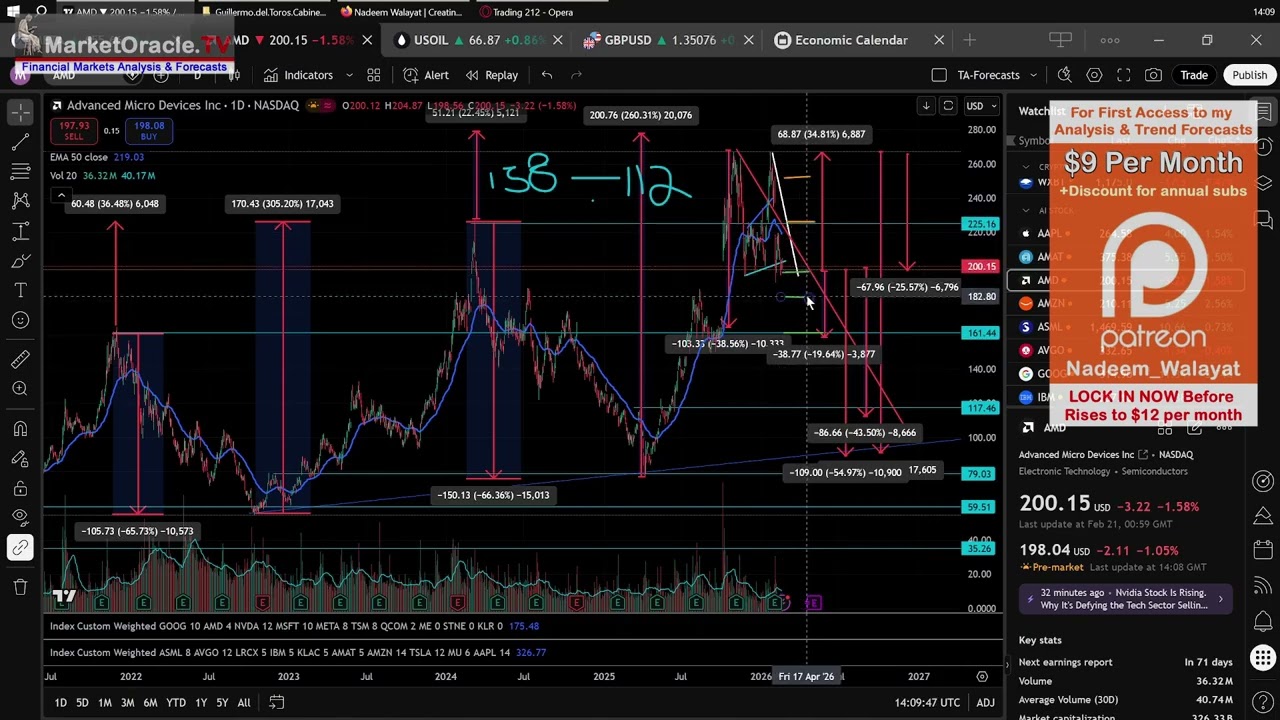This screenshot has width=1280, height=720.
Task: Toggle stay in drawing mode
Action: [x=20, y=459]
